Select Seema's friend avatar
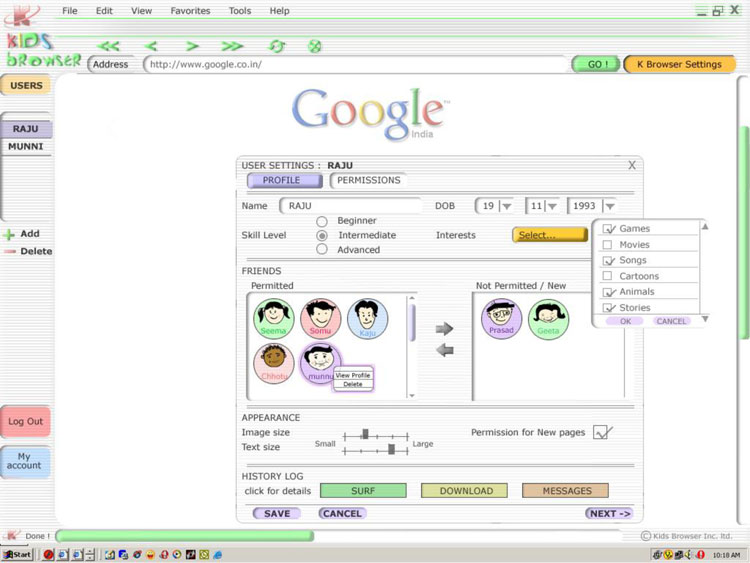Viewport: 750px width, 563px height. pos(273,316)
